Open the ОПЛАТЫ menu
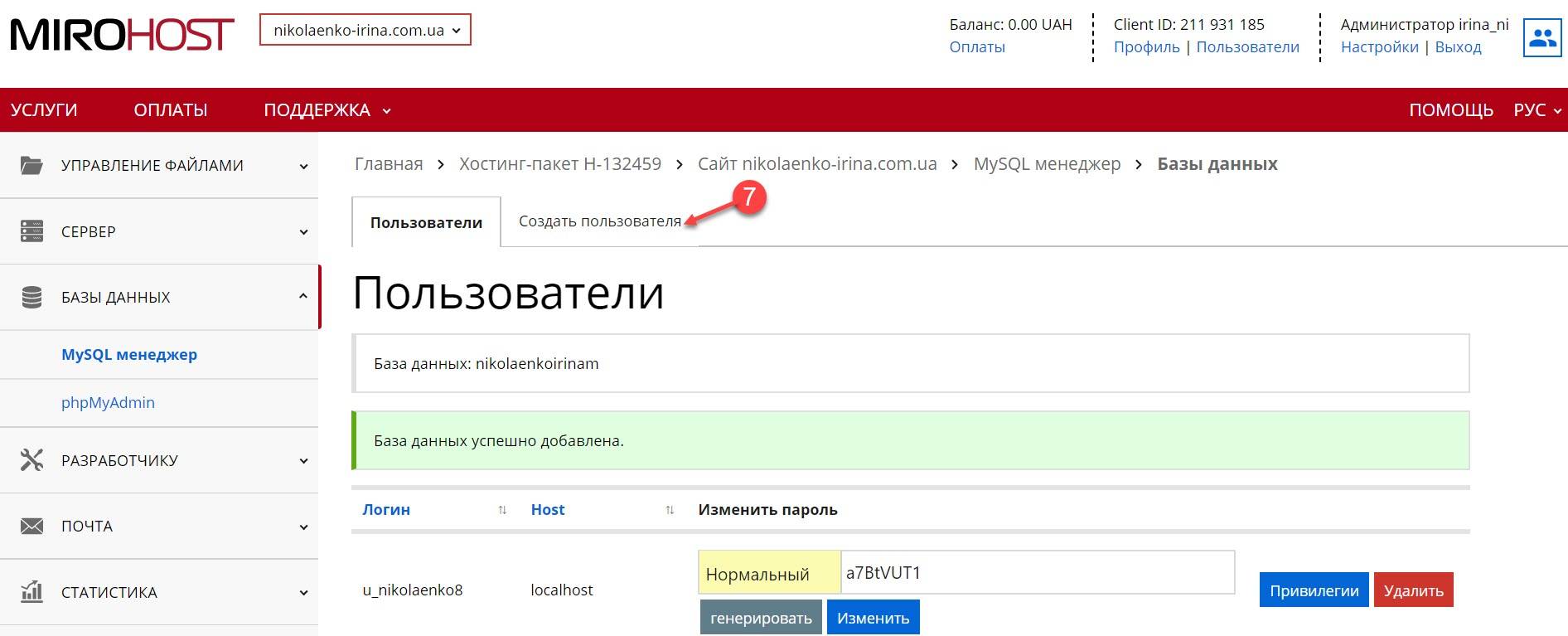 (x=171, y=110)
